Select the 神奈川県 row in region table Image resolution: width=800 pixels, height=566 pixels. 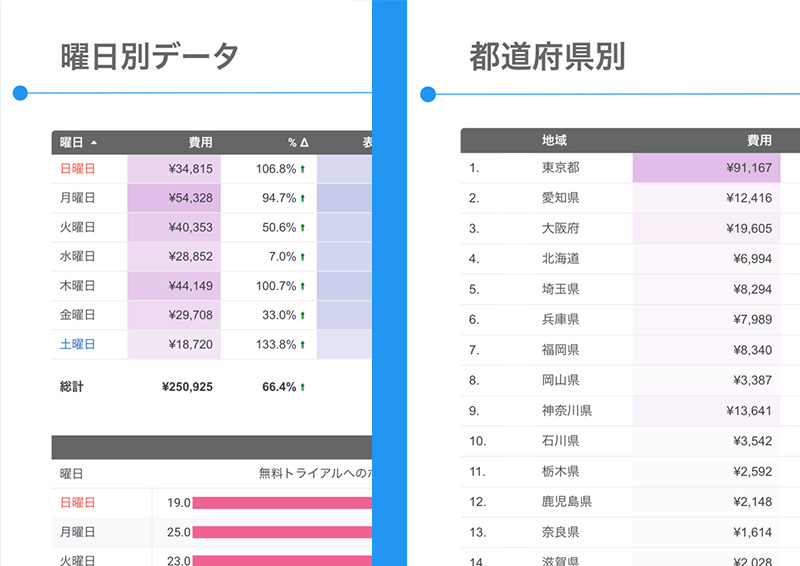tap(566, 411)
